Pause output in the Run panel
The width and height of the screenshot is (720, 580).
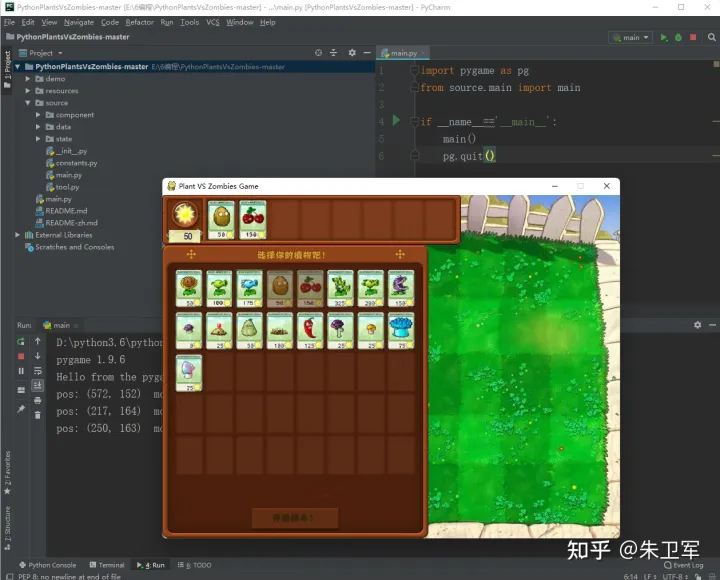(21, 371)
